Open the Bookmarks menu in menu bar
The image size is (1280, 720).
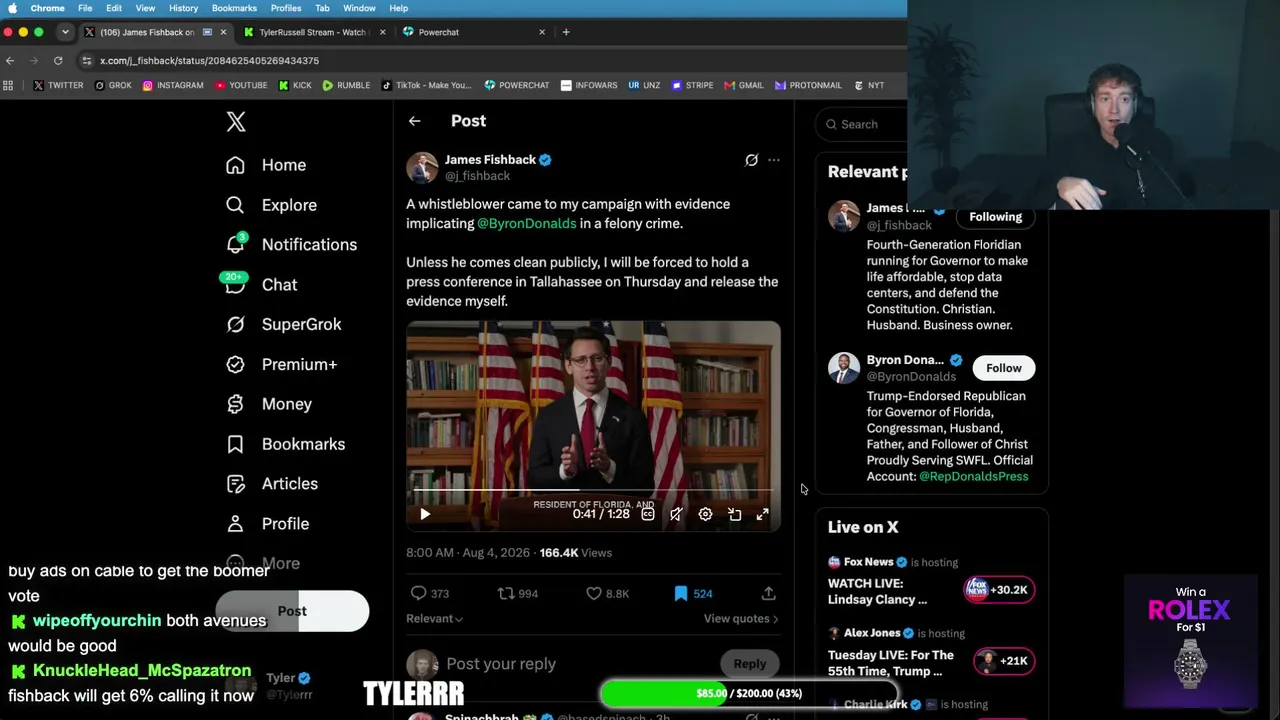pos(234,8)
